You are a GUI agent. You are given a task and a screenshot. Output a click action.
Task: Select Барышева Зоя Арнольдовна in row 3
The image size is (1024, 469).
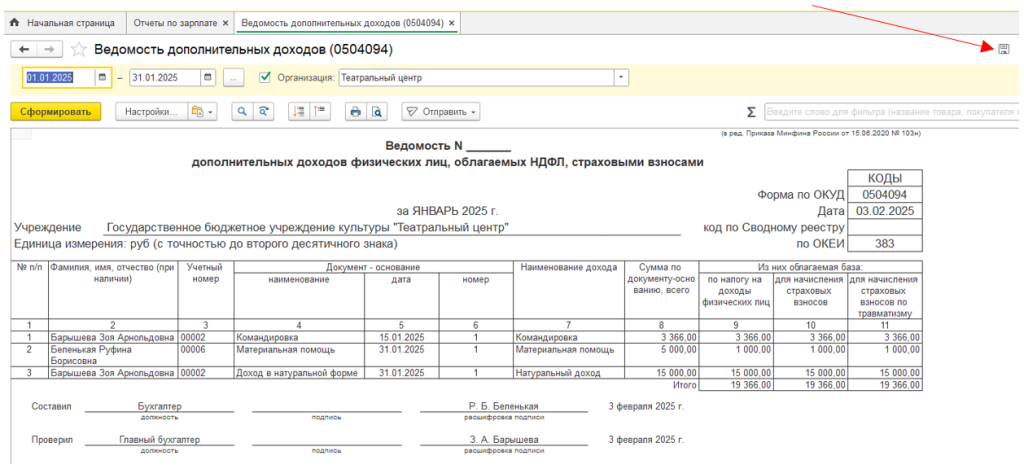[113, 373]
